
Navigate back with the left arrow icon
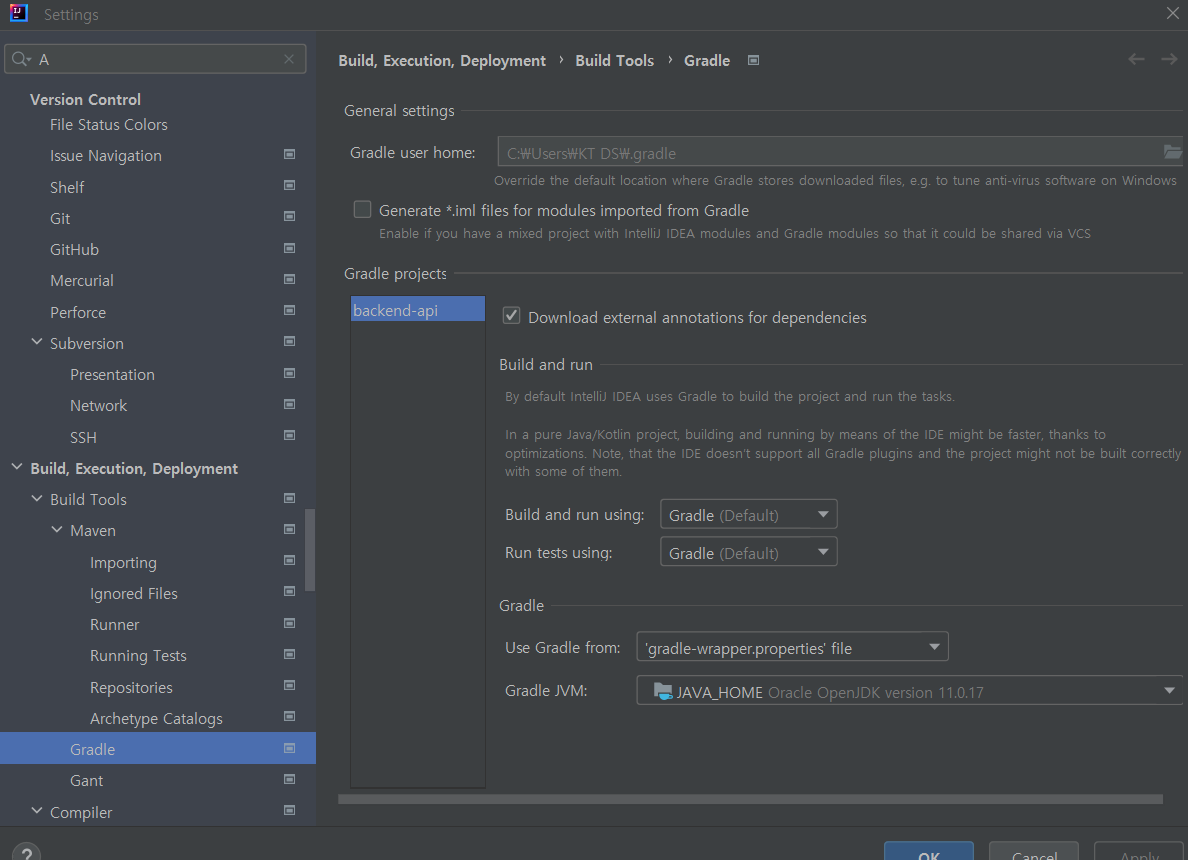click(1136, 59)
